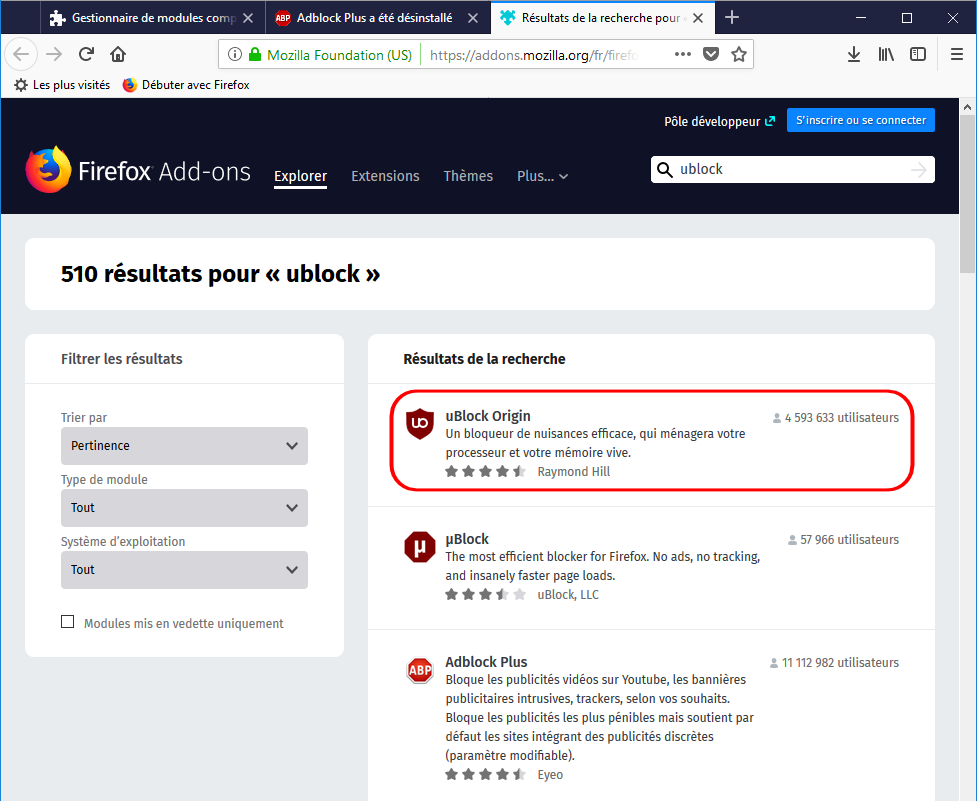Screen dimensions: 977x801
Task: Click the µBlock star rating
Action: [486, 595]
